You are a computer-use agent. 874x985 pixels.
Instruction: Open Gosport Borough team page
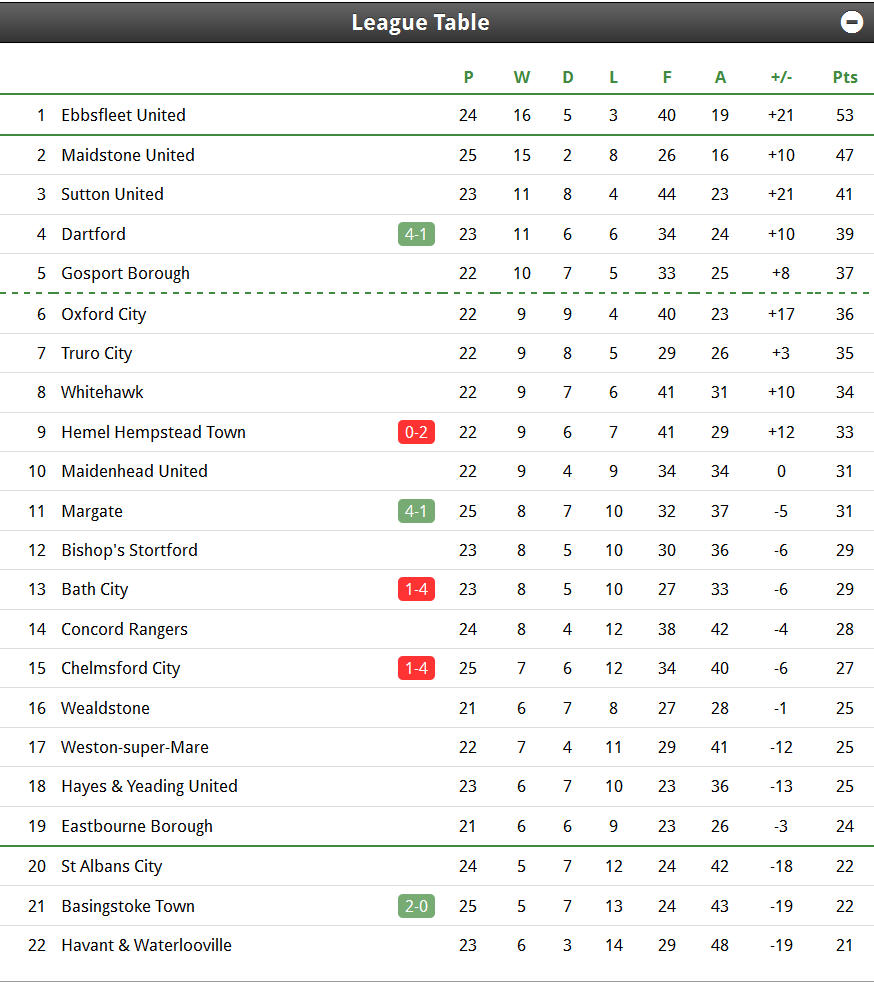pyautogui.click(x=125, y=273)
